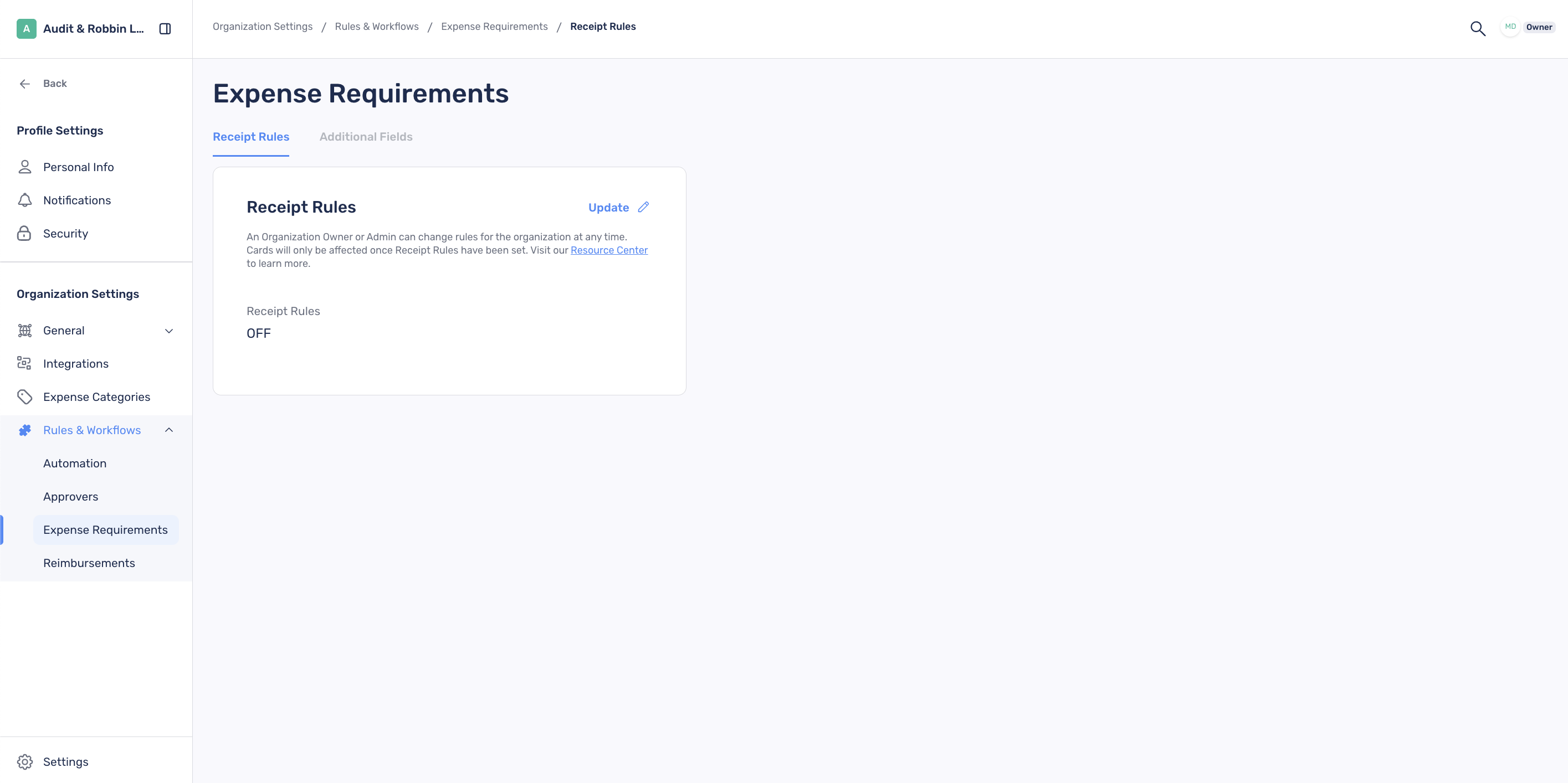This screenshot has width=1568, height=783.
Task: Open search with the magnifier icon
Action: 1478,29
